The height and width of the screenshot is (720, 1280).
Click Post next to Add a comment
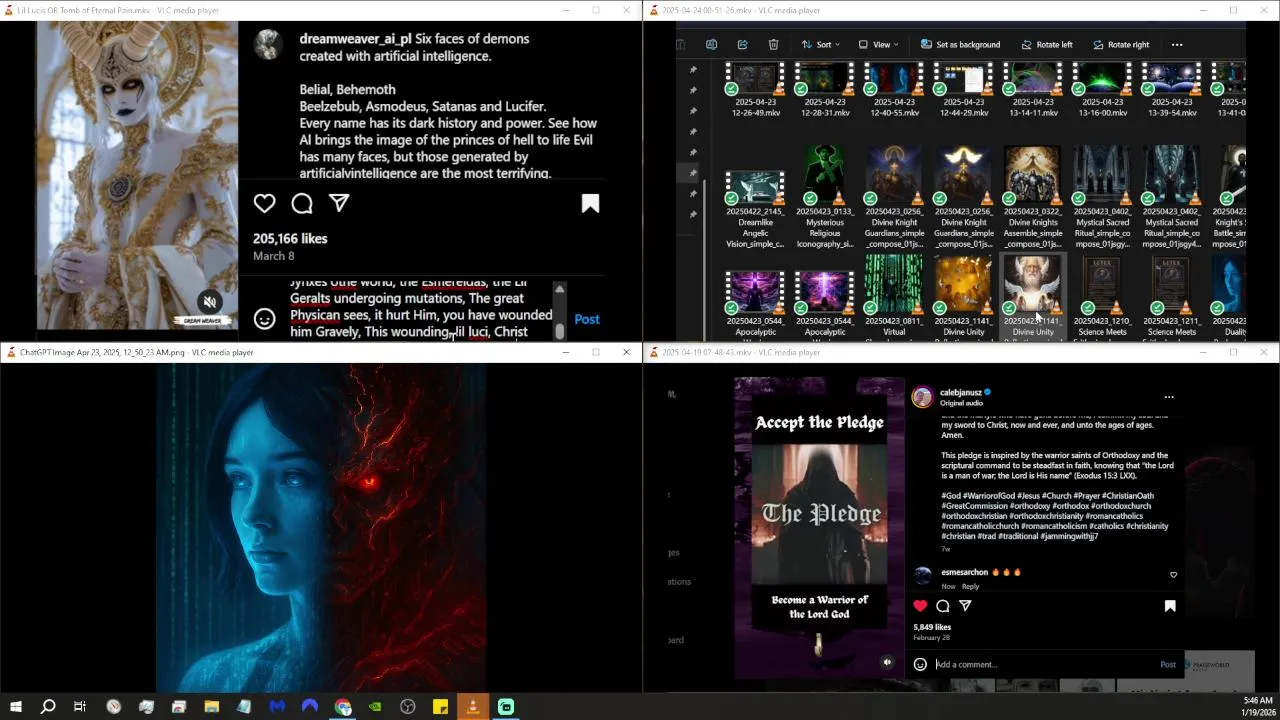[1168, 664]
